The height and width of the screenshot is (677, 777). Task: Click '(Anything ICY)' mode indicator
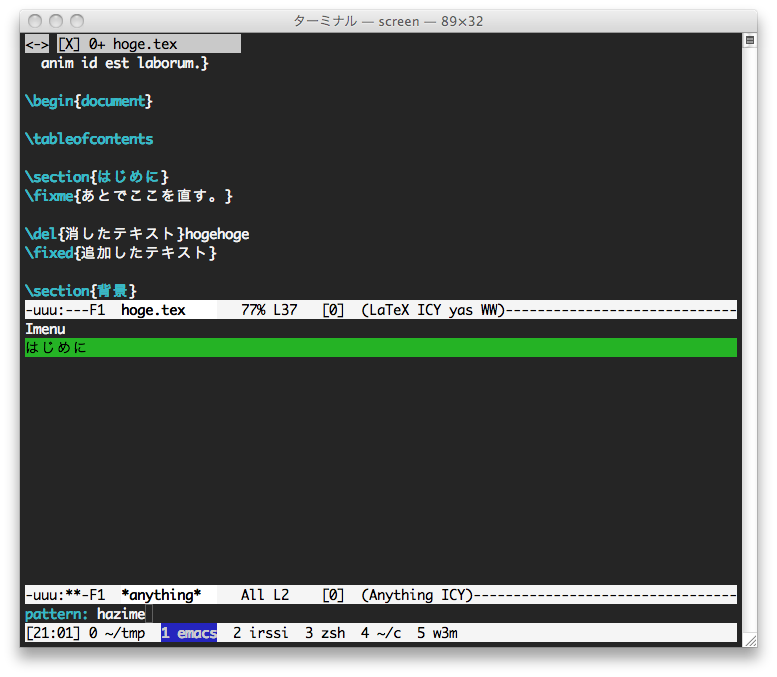point(417,595)
